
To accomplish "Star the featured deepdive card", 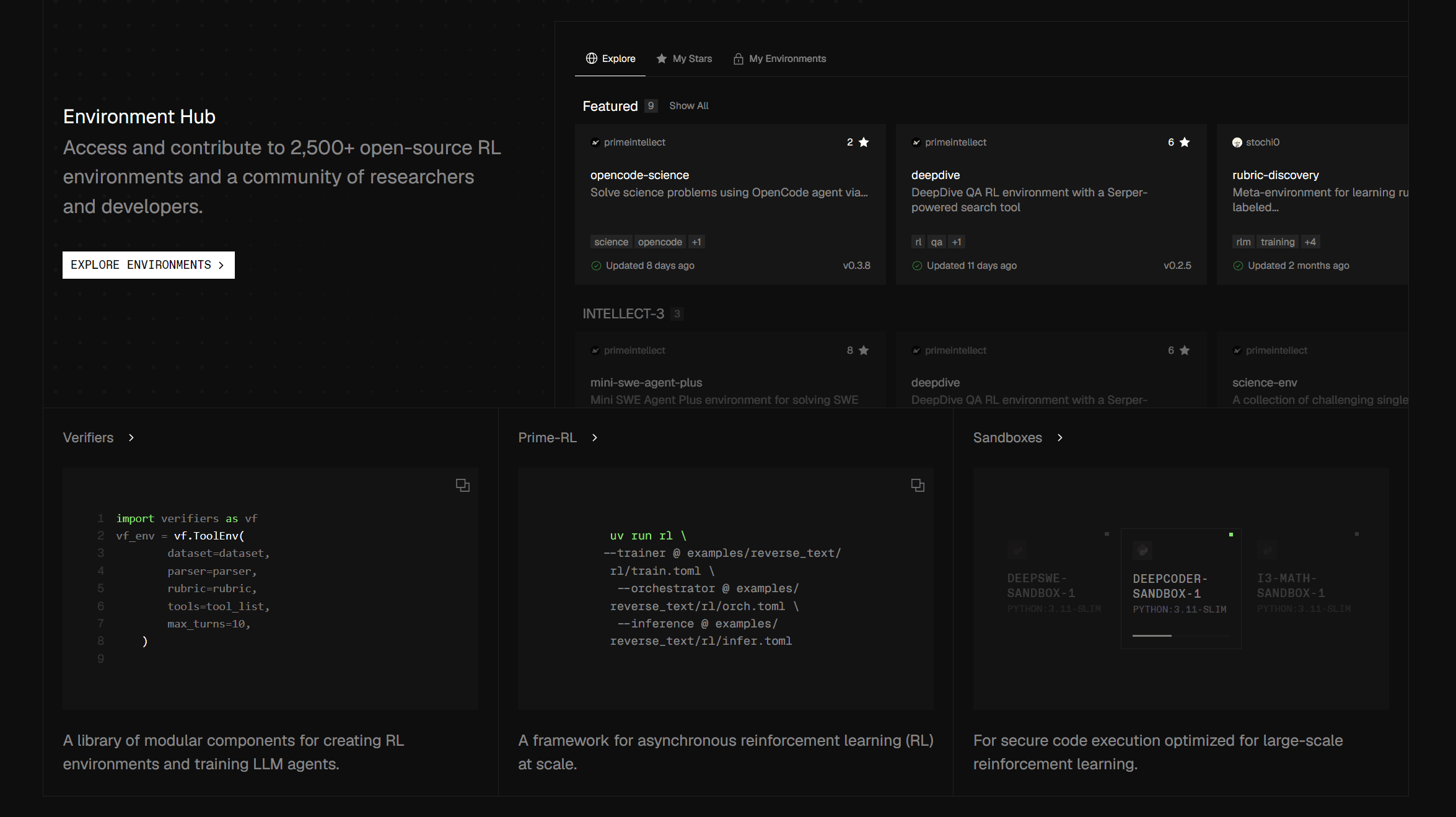I will (x=1185, y=142).
